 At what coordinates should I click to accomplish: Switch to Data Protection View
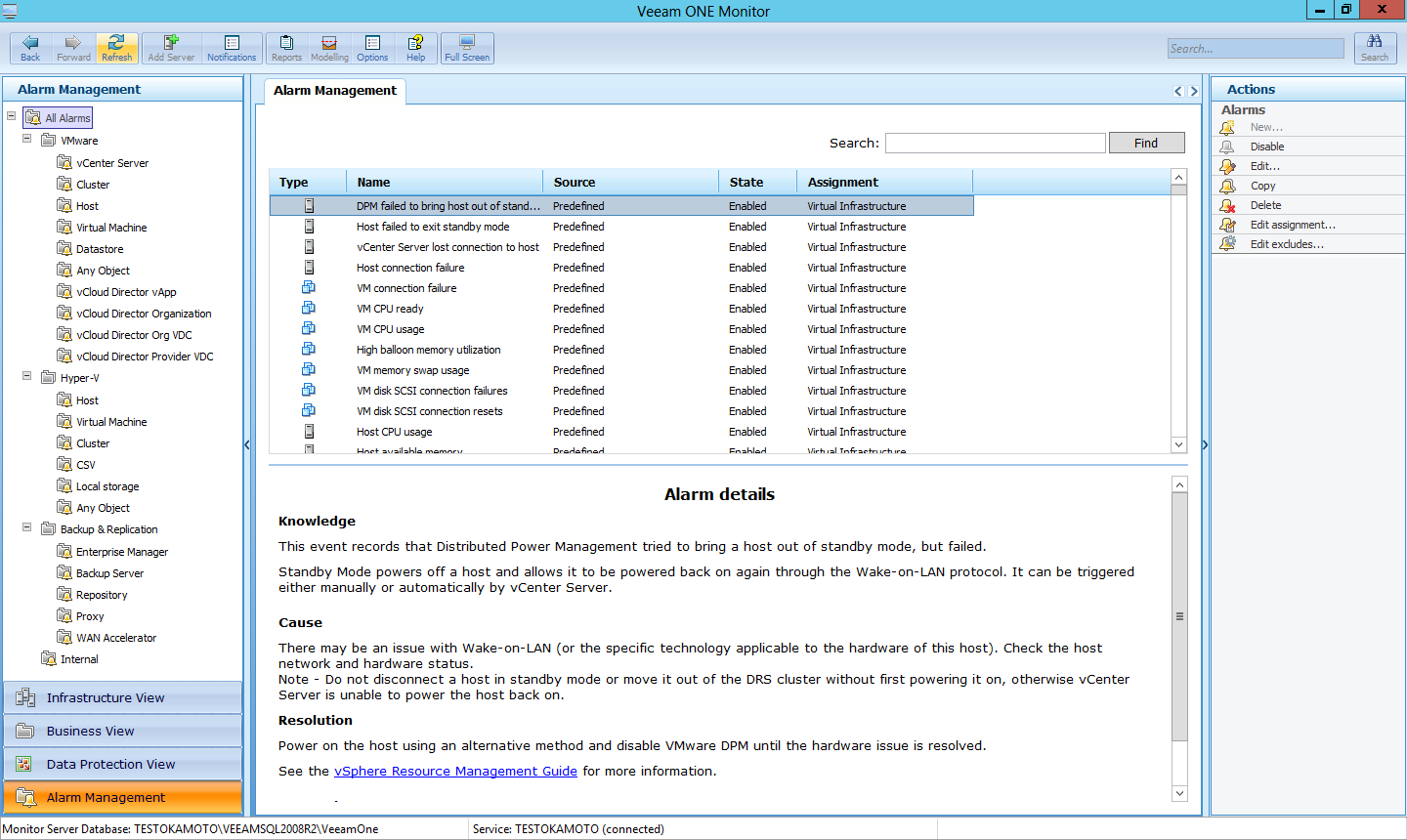tap(122, 764)
